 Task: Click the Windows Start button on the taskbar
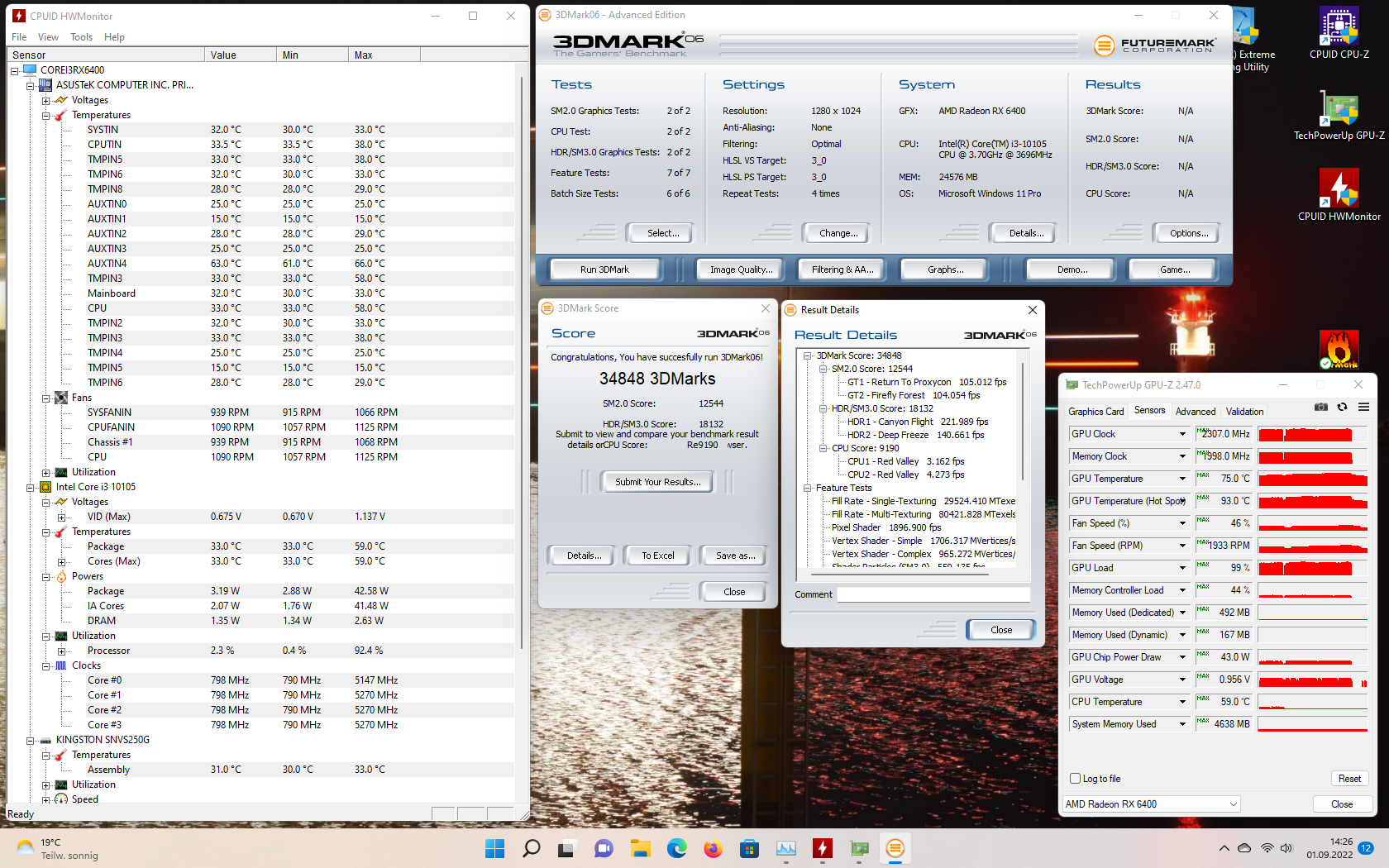point(494,848)
